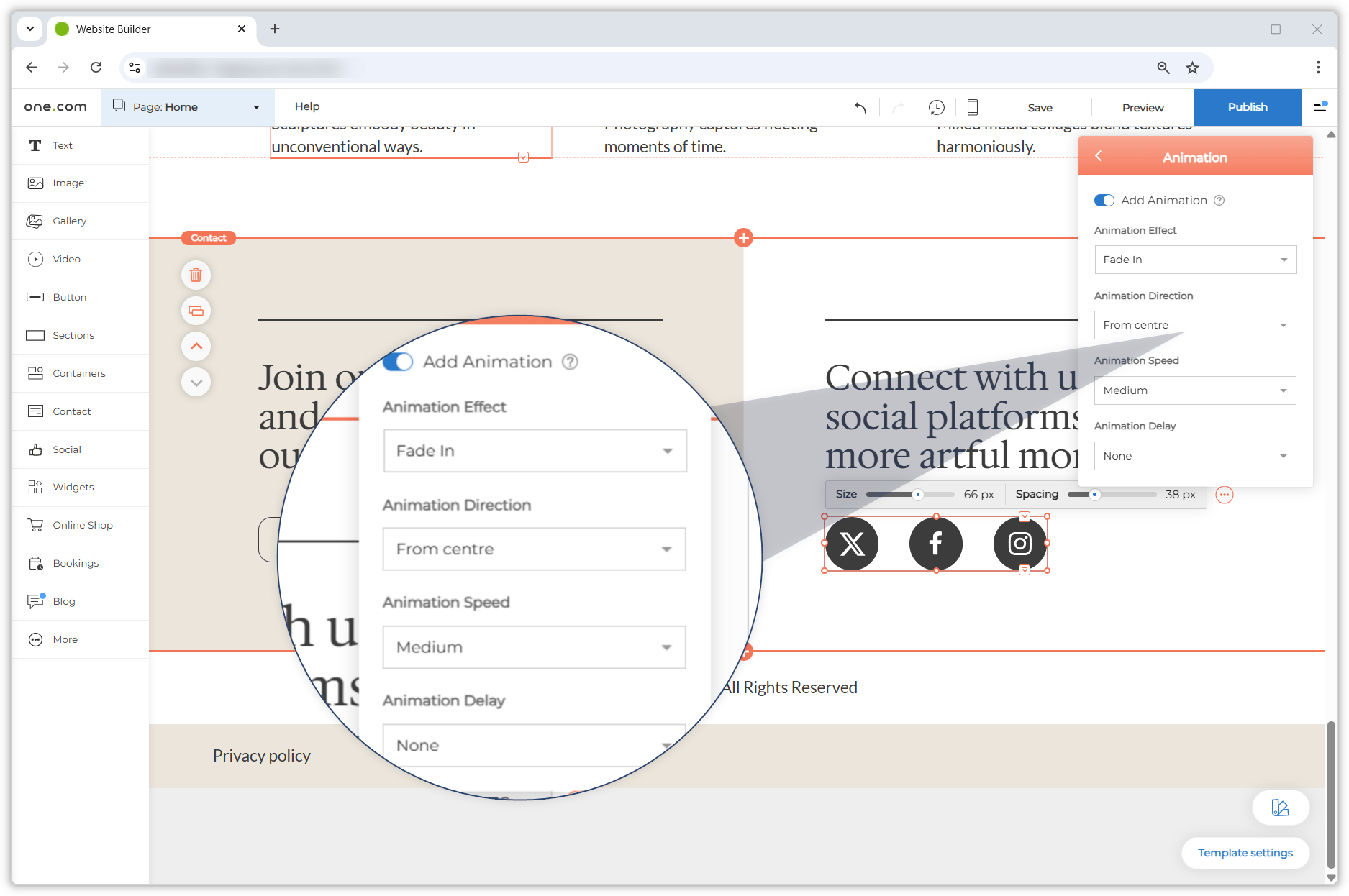Viewport: 1349px width, 896px height.
Task: Duplicate the selected section
Action: coord(196,311)
